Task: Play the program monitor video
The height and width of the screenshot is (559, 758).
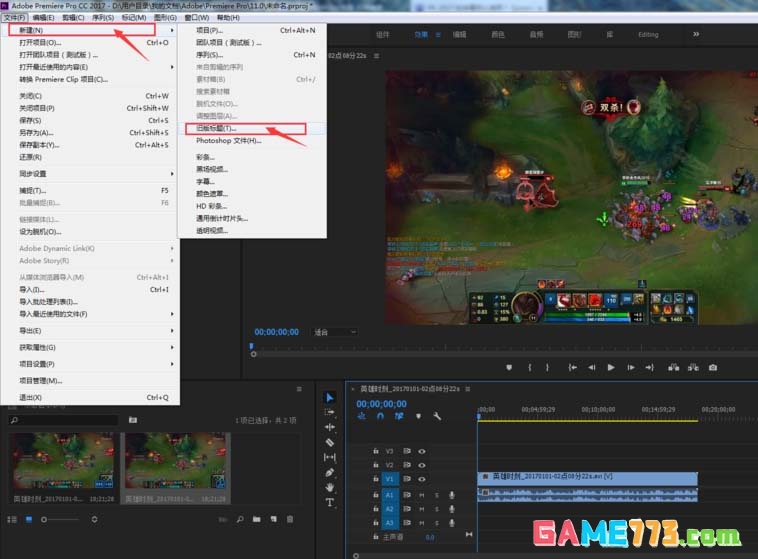Action: [611, 368]
